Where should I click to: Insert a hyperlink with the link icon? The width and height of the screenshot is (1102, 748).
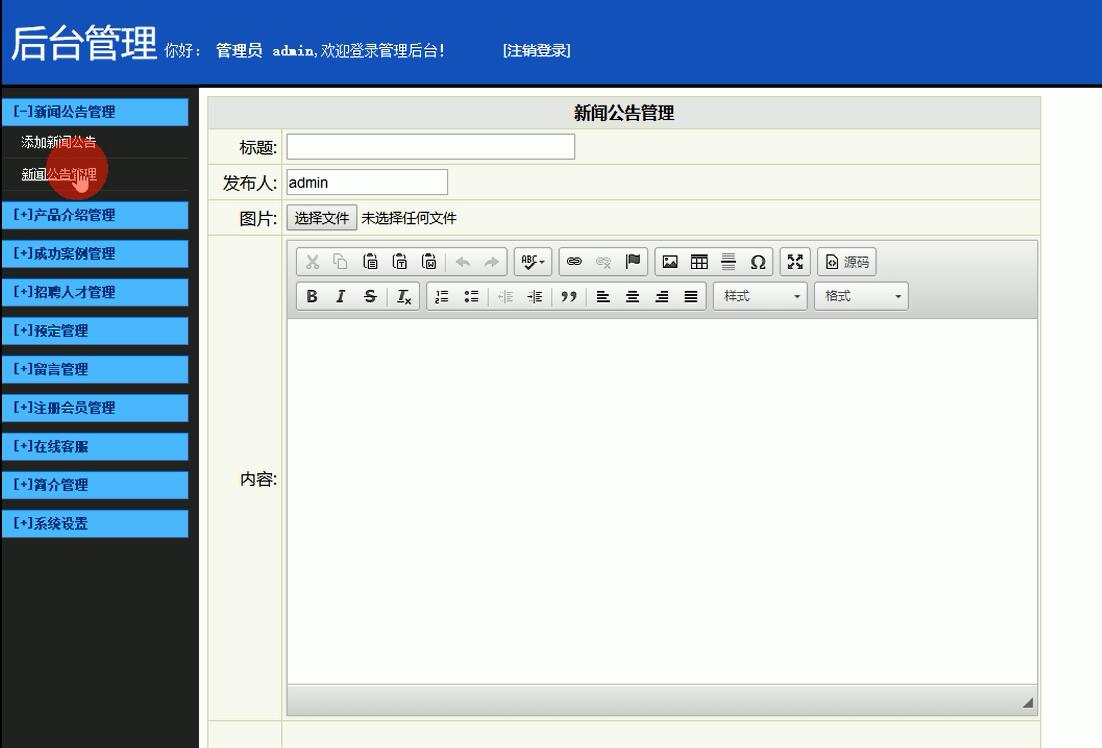[x=574, y=262]
